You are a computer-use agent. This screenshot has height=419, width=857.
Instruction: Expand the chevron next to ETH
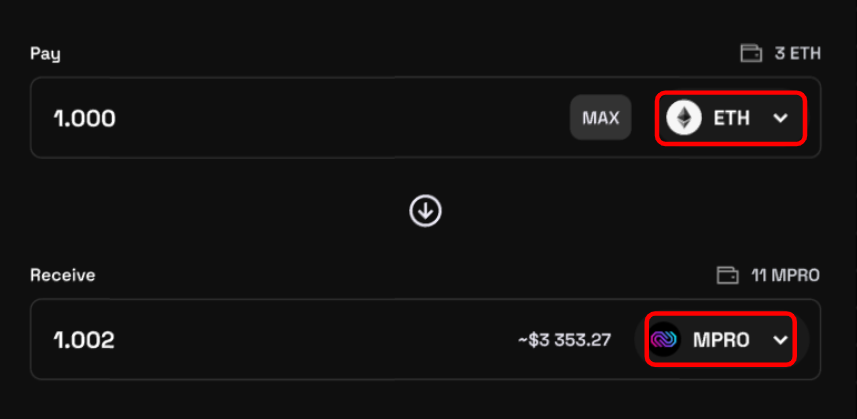781,118
